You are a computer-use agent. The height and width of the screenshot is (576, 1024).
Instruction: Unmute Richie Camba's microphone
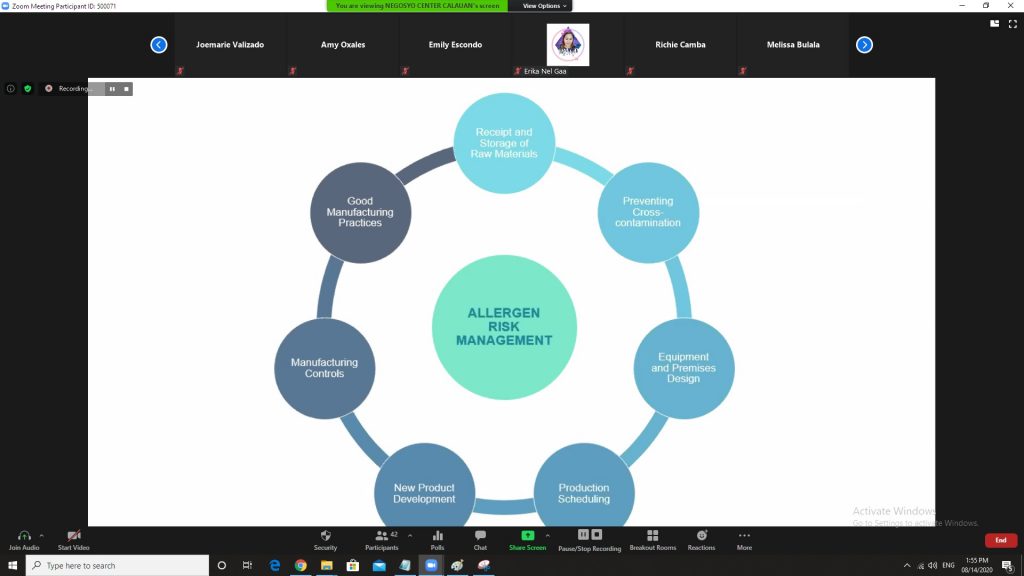click(x=630, y=70)
